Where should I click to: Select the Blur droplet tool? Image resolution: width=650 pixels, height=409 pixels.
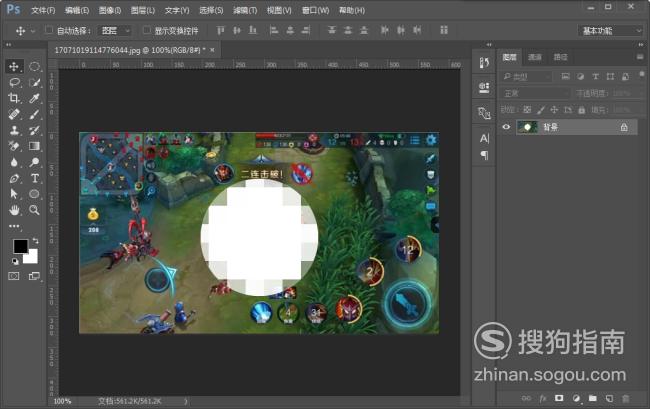coord(14,162)
